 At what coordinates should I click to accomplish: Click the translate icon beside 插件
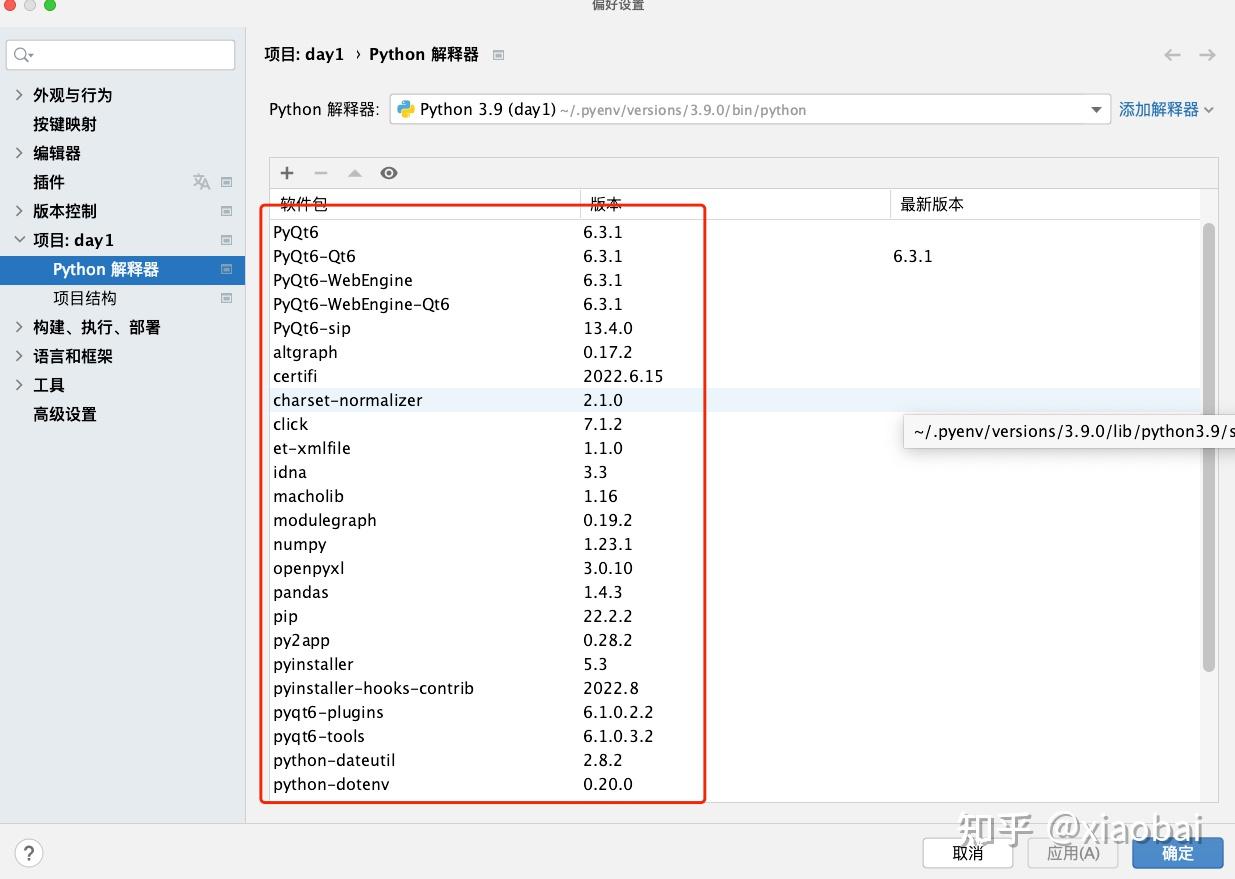click(x=201, y=182)
